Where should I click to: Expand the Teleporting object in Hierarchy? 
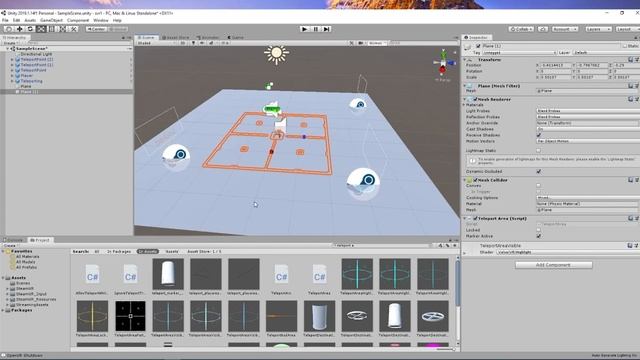(12, 81)
